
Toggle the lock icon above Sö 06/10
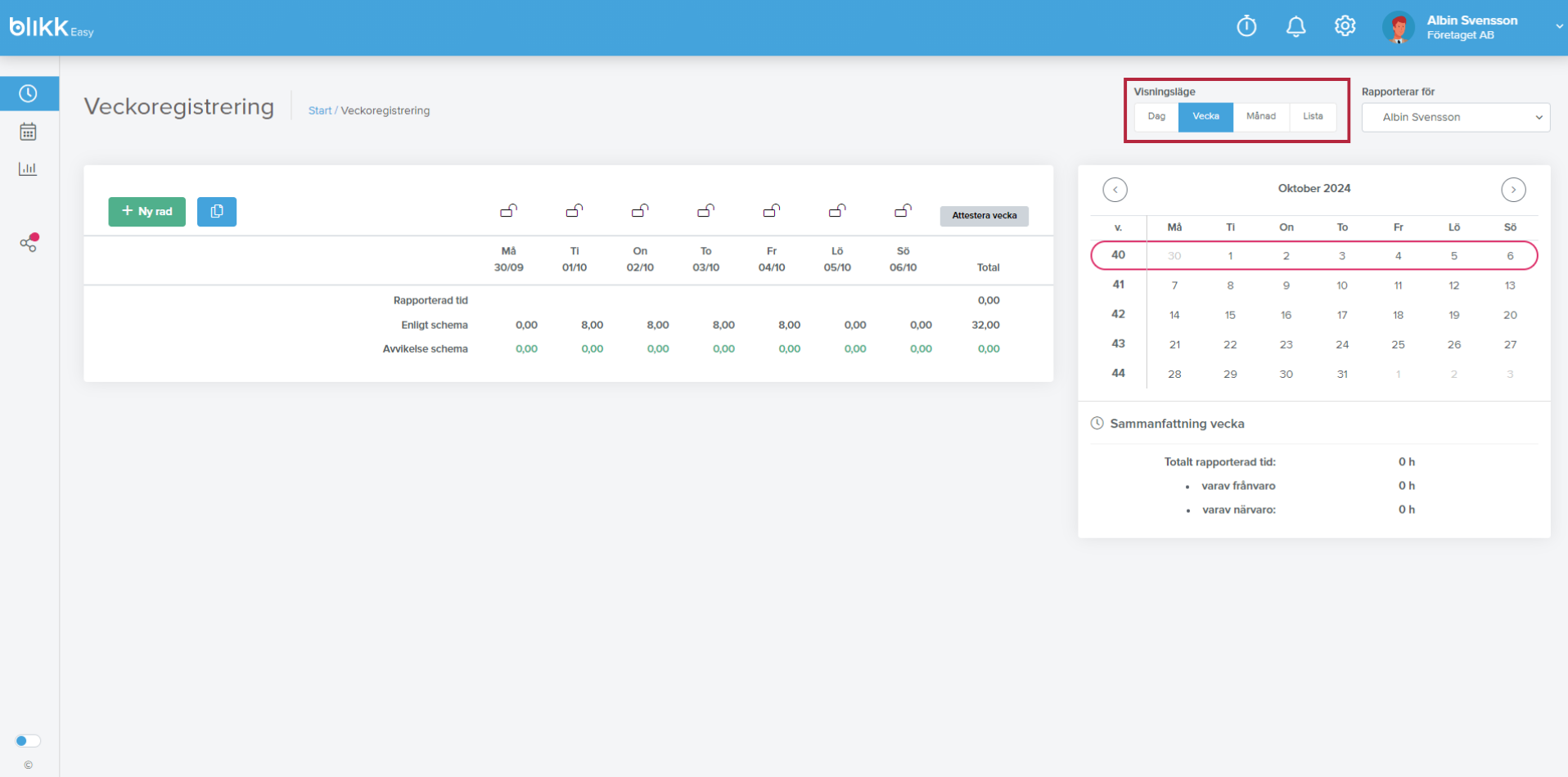tap(903, 211)
